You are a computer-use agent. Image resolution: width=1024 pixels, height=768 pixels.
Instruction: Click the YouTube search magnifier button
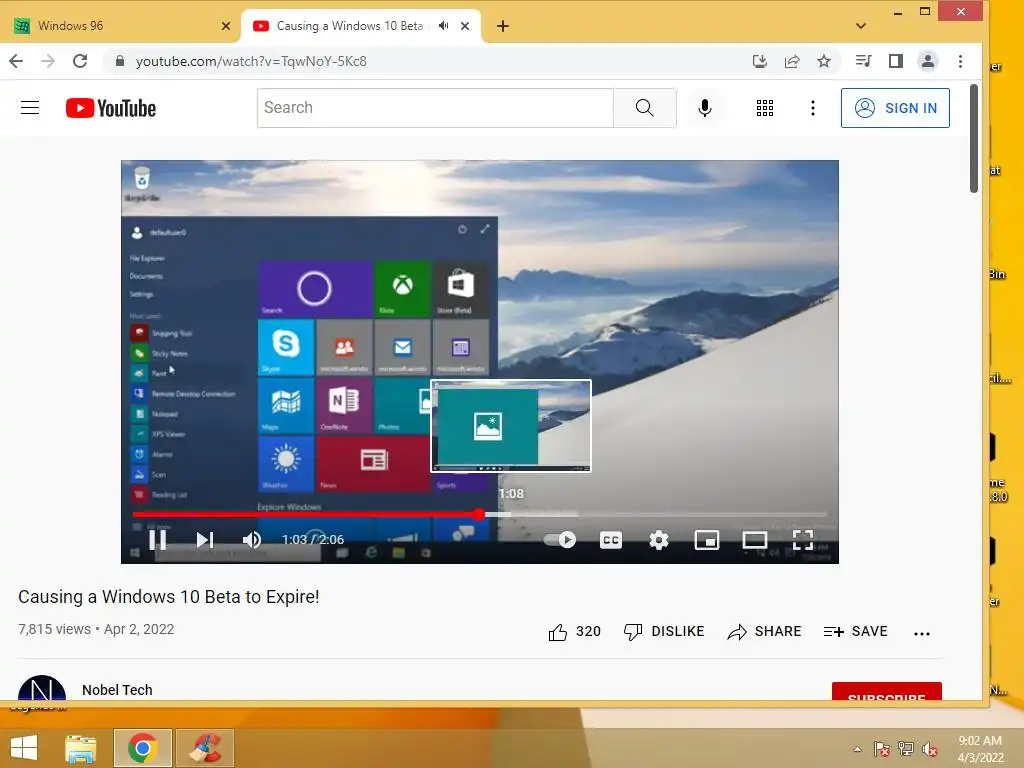[x=645, y=108]
